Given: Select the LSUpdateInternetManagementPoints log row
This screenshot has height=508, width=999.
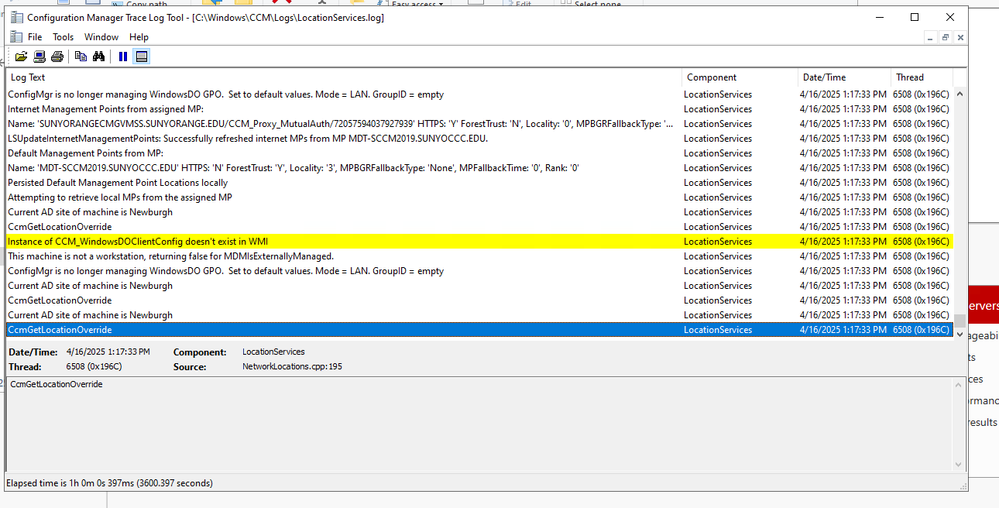Looking at the screenshot, I should click(x=479, y=138).
